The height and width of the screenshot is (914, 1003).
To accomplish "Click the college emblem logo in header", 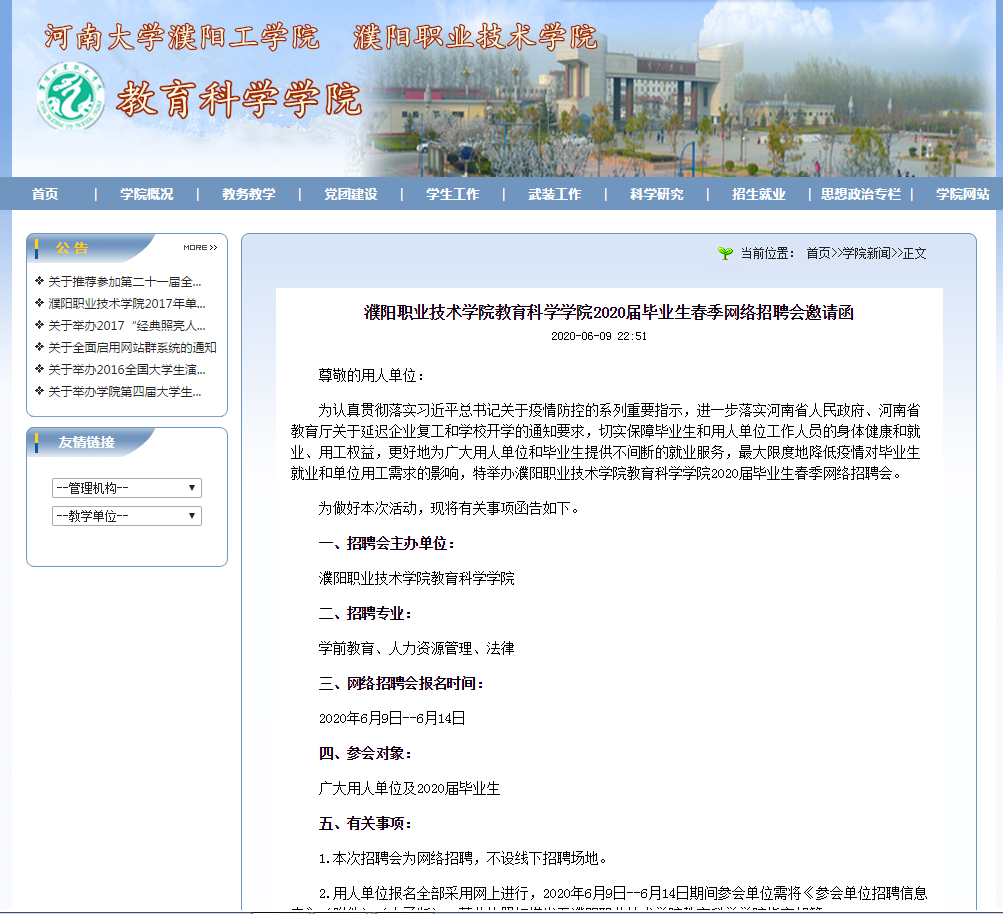I will click(x=70, y=96).
